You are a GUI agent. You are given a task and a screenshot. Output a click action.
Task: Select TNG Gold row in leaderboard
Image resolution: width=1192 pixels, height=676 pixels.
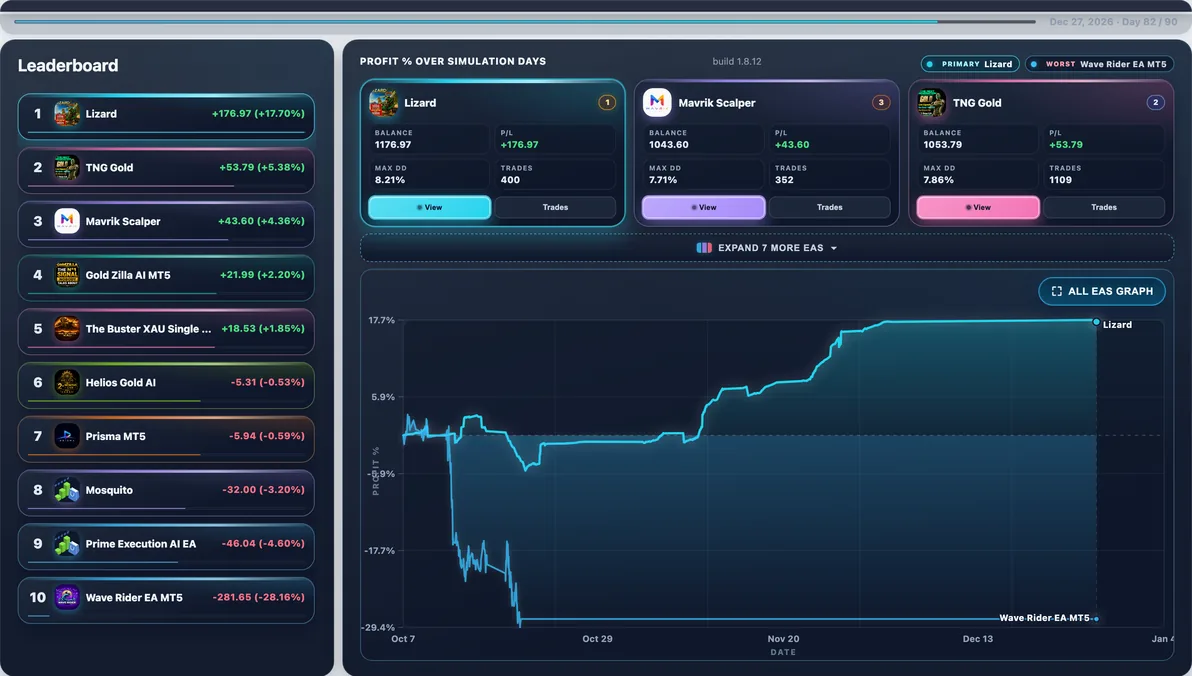(x=166, y=170)
